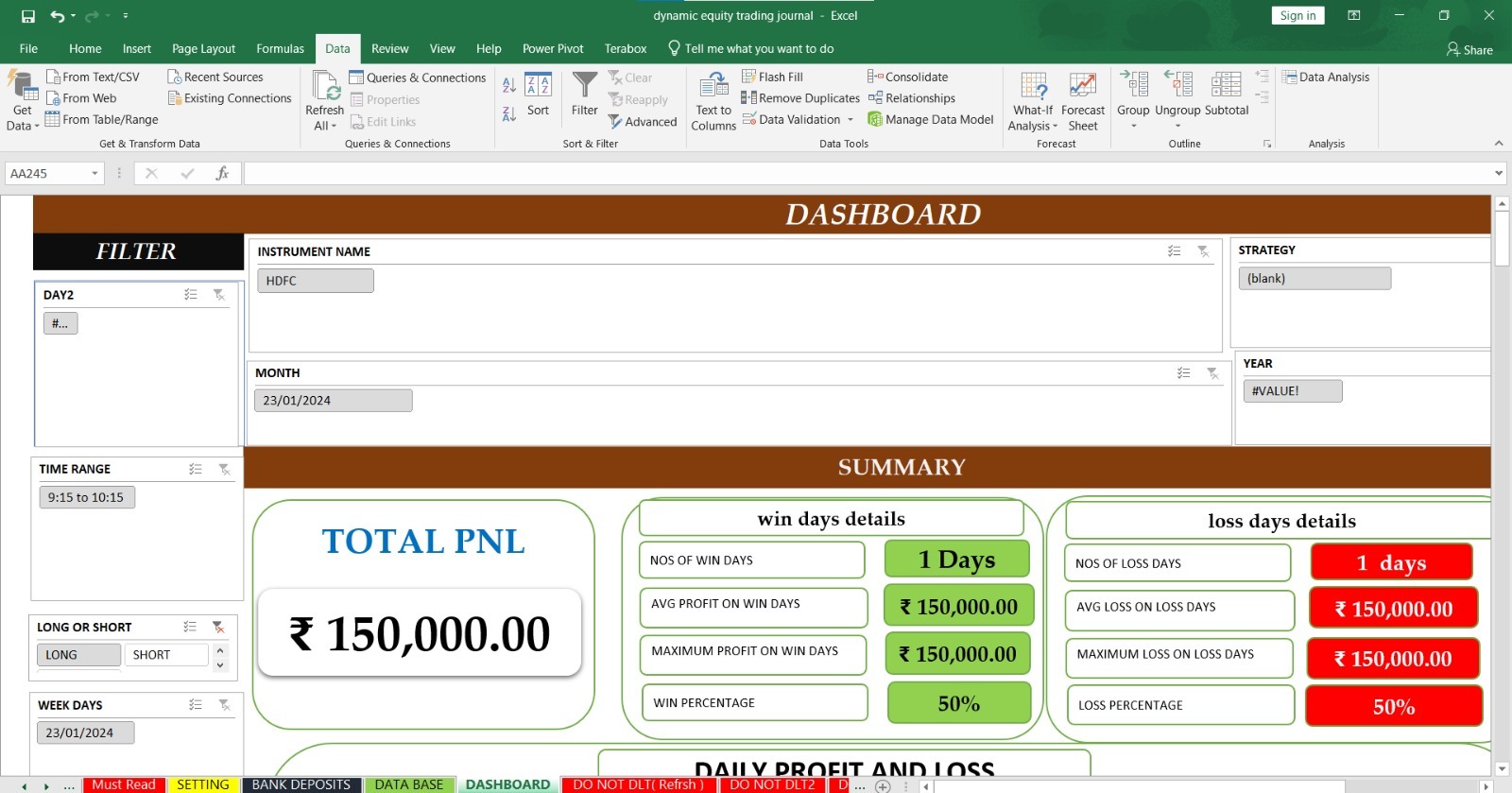This screenshot has height=793, width=1512.
Task: Open Data Analysis tool
Action: (x=1325, y=78)
